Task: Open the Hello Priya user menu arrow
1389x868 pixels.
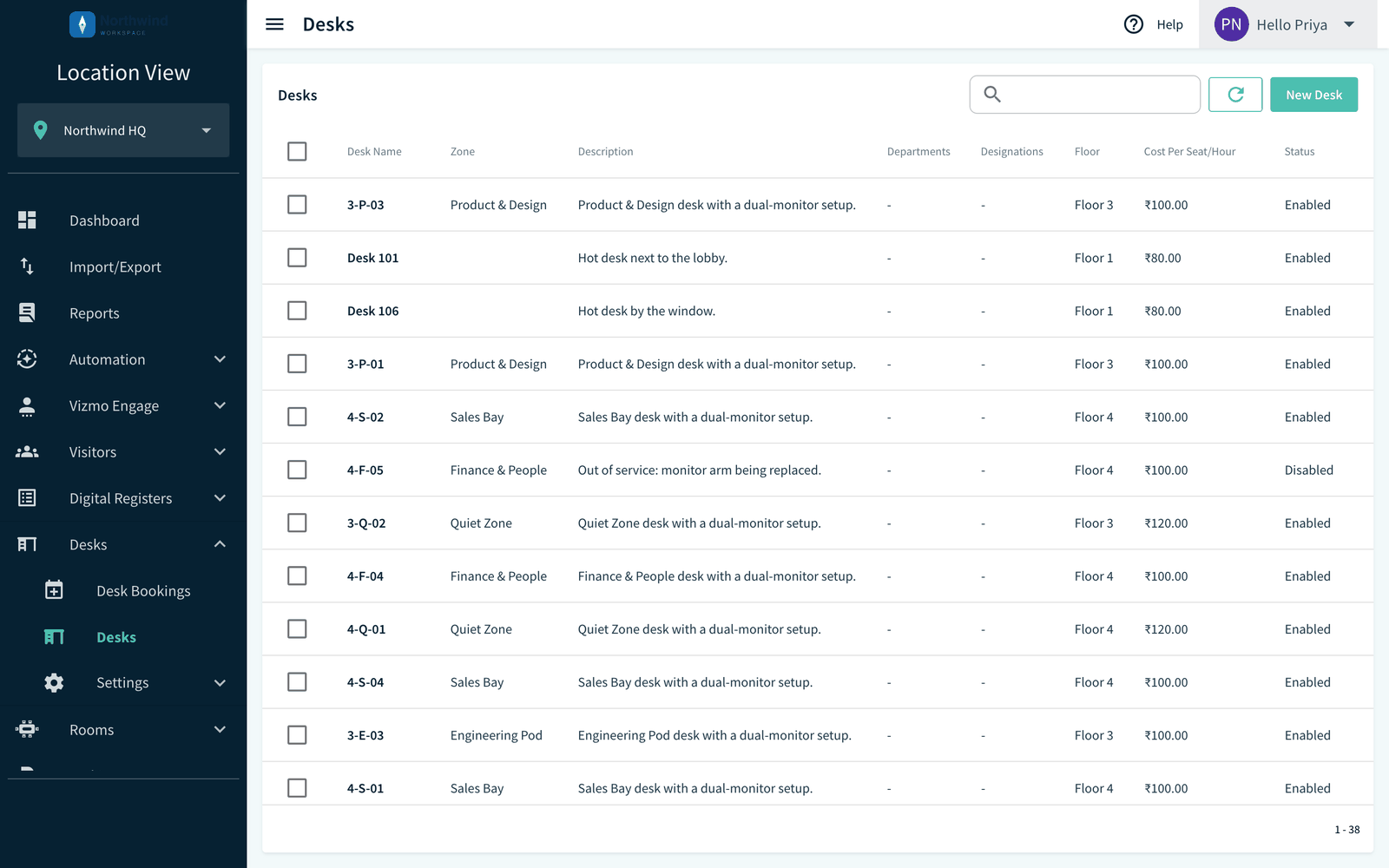Action: 1349,24
